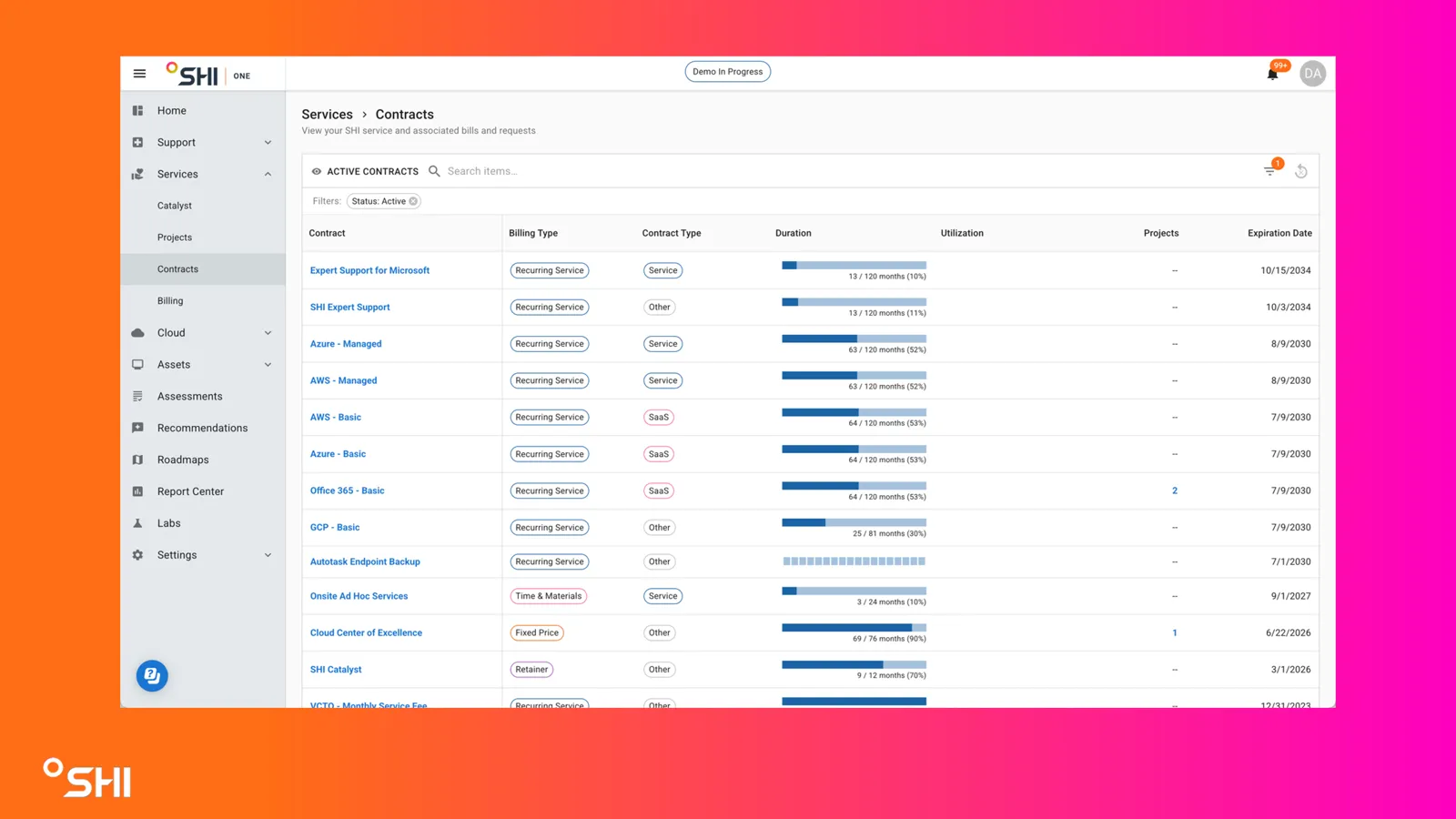Open the Azure - Managed contract
This screenshot has height=819, width=1456.
click(x=346, y=344)
